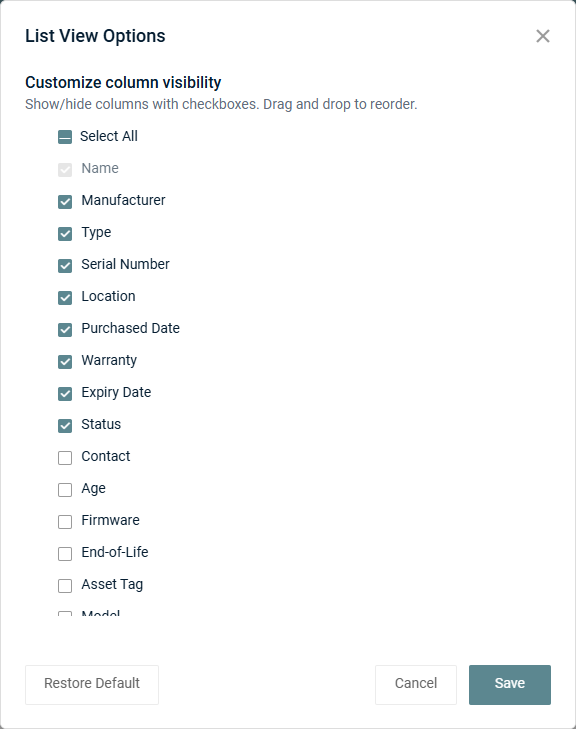Click the disabled Name checkbox

[65, 170]
